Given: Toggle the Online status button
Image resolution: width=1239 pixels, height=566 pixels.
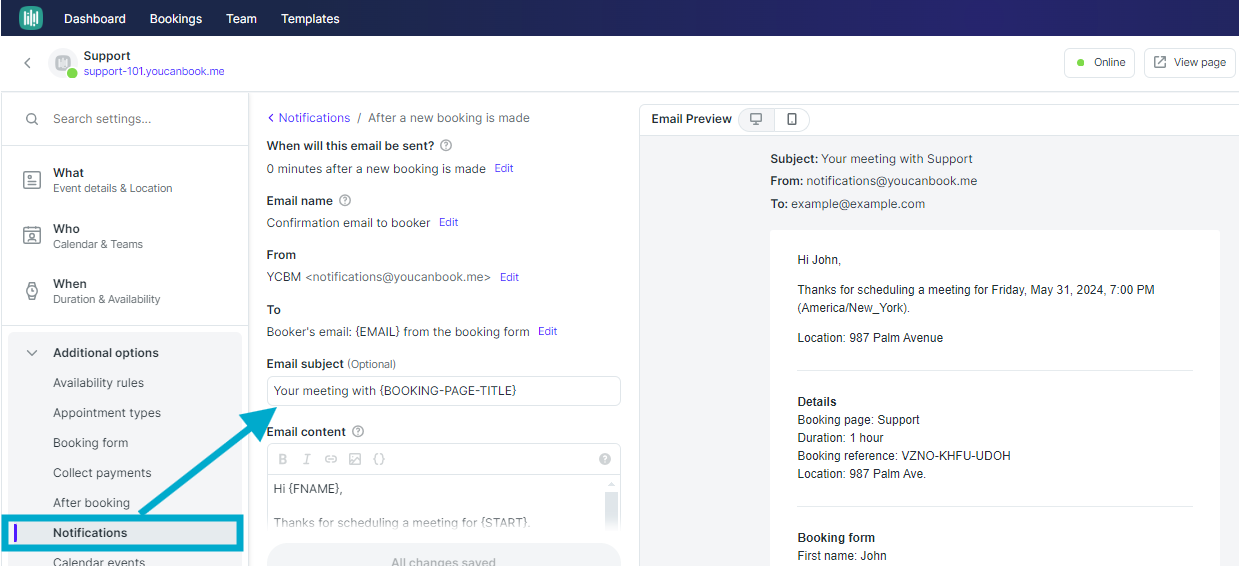Looking at the screenshot, I should pos(1099,62).
